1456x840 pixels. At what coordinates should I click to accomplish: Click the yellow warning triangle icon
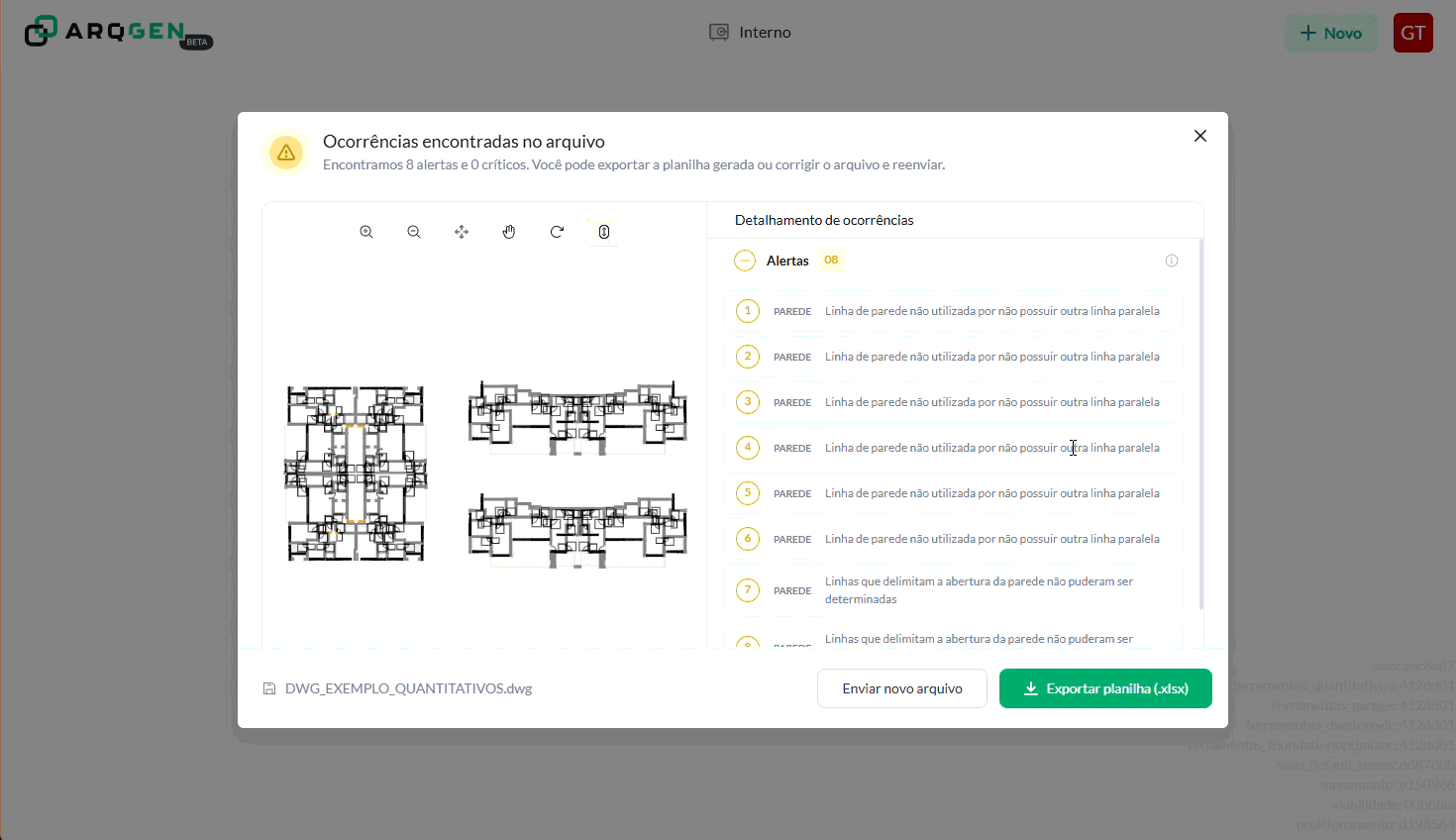[x=286, y=153]
